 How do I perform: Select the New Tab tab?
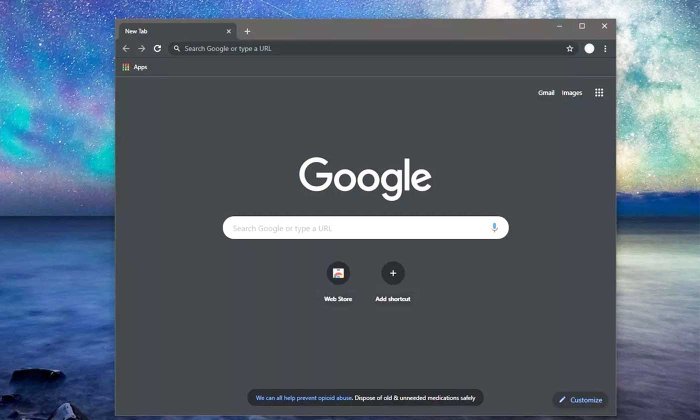tap(178, 31)
